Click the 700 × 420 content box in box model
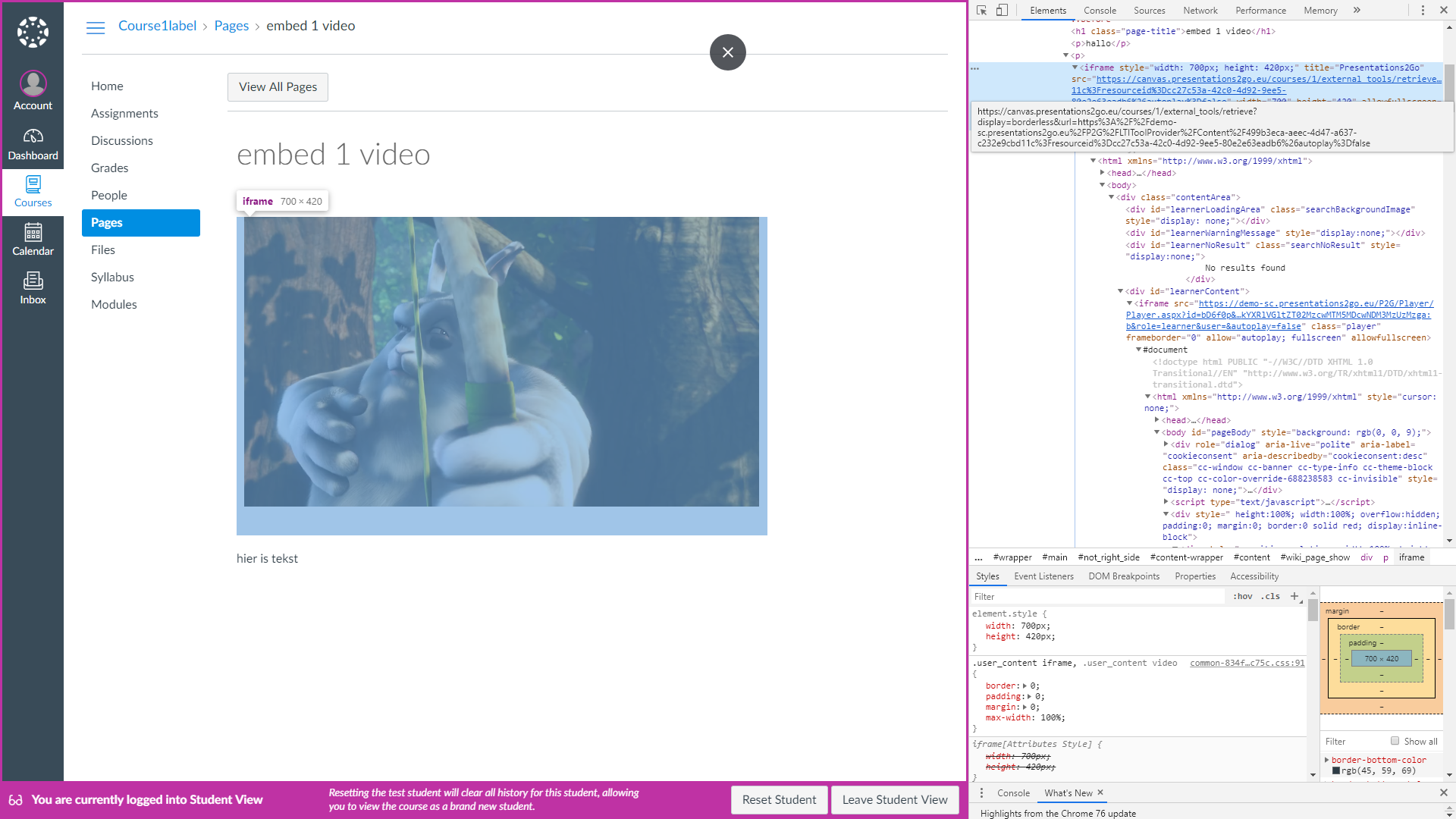The image size is (1456, 819). tap(1382, 658)
